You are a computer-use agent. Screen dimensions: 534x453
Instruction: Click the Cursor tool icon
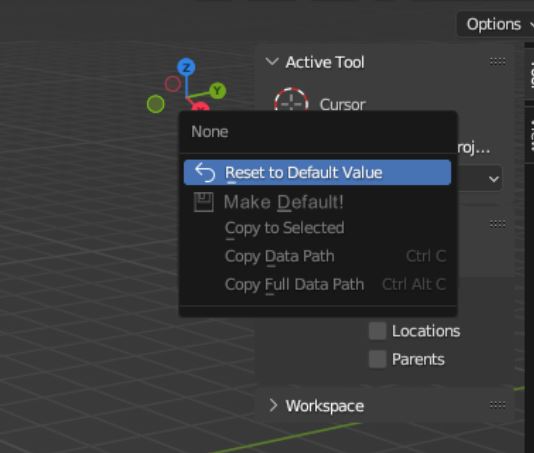291,100
